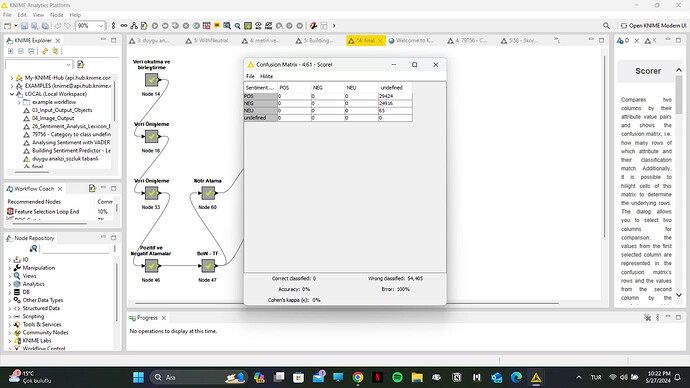Select Node 16 Veri Önişleme node

pos(151,136)
